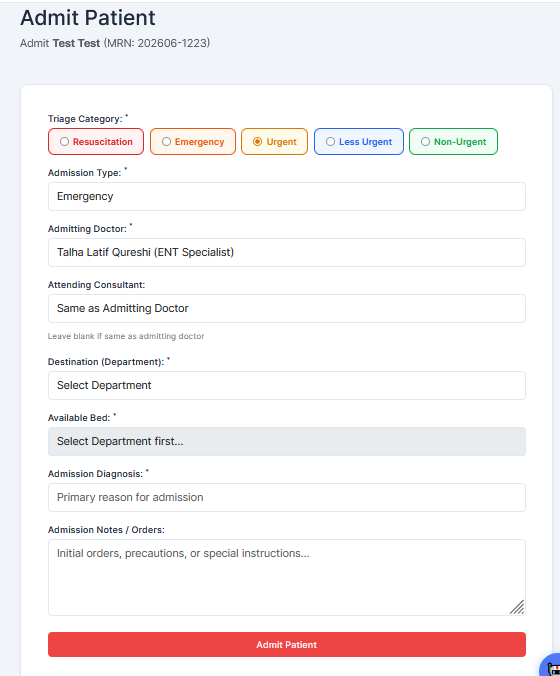
Task: Open the Attending Consultant dropdown
Action: (287, 309)
